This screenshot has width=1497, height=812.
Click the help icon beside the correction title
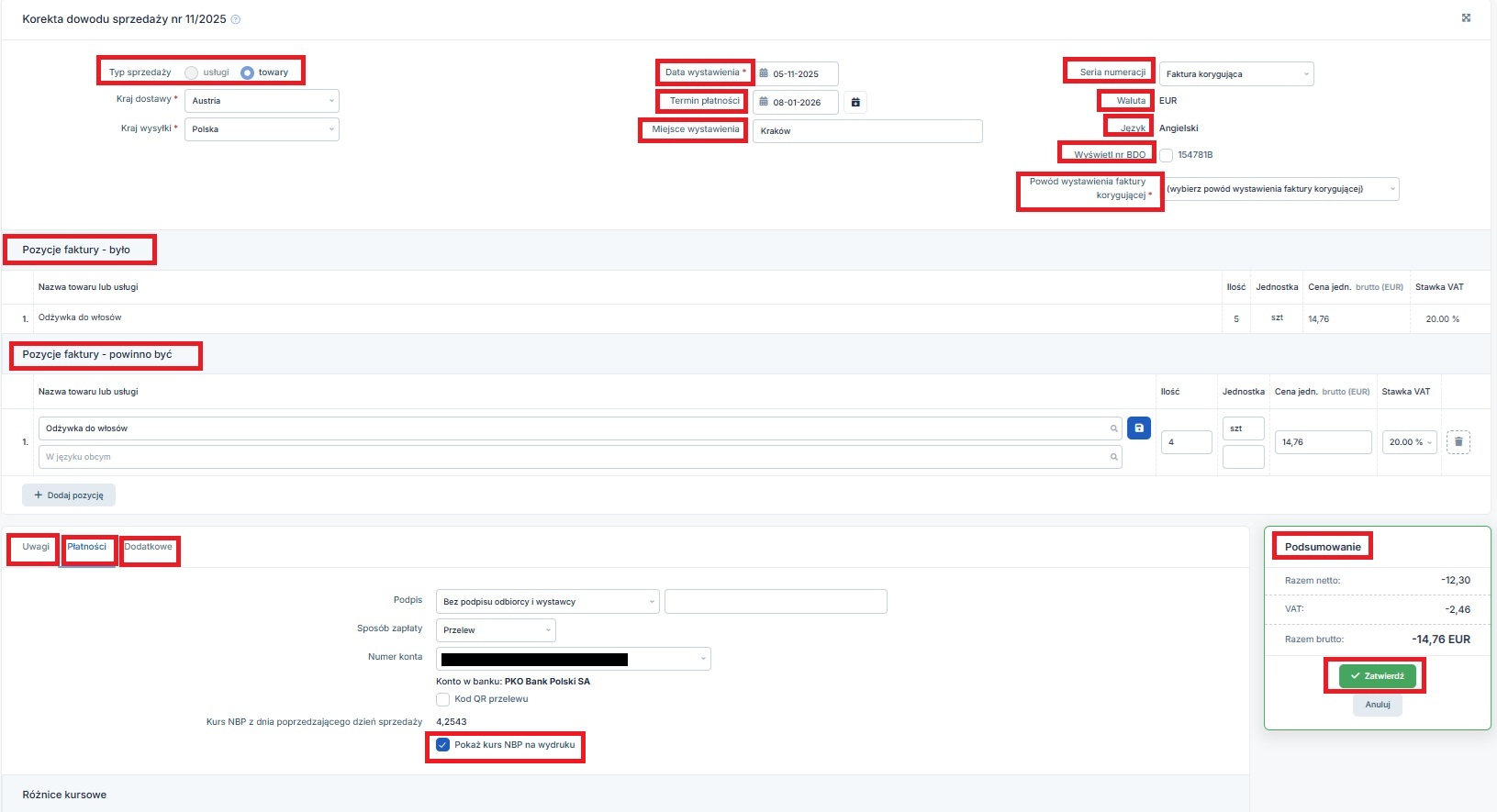pyautogui.click(x=236, y=19)
